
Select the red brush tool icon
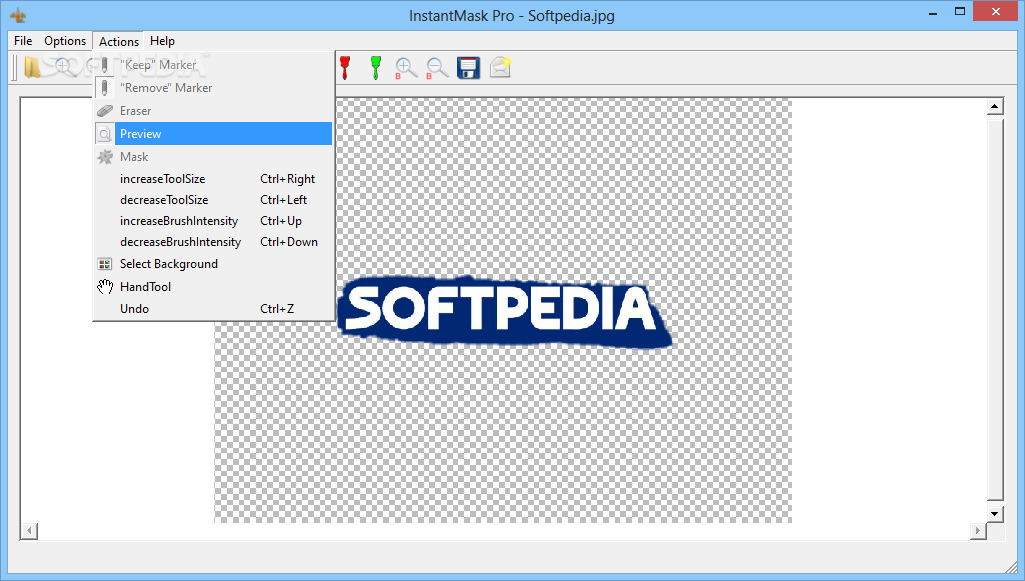click(x=345, y=67)
